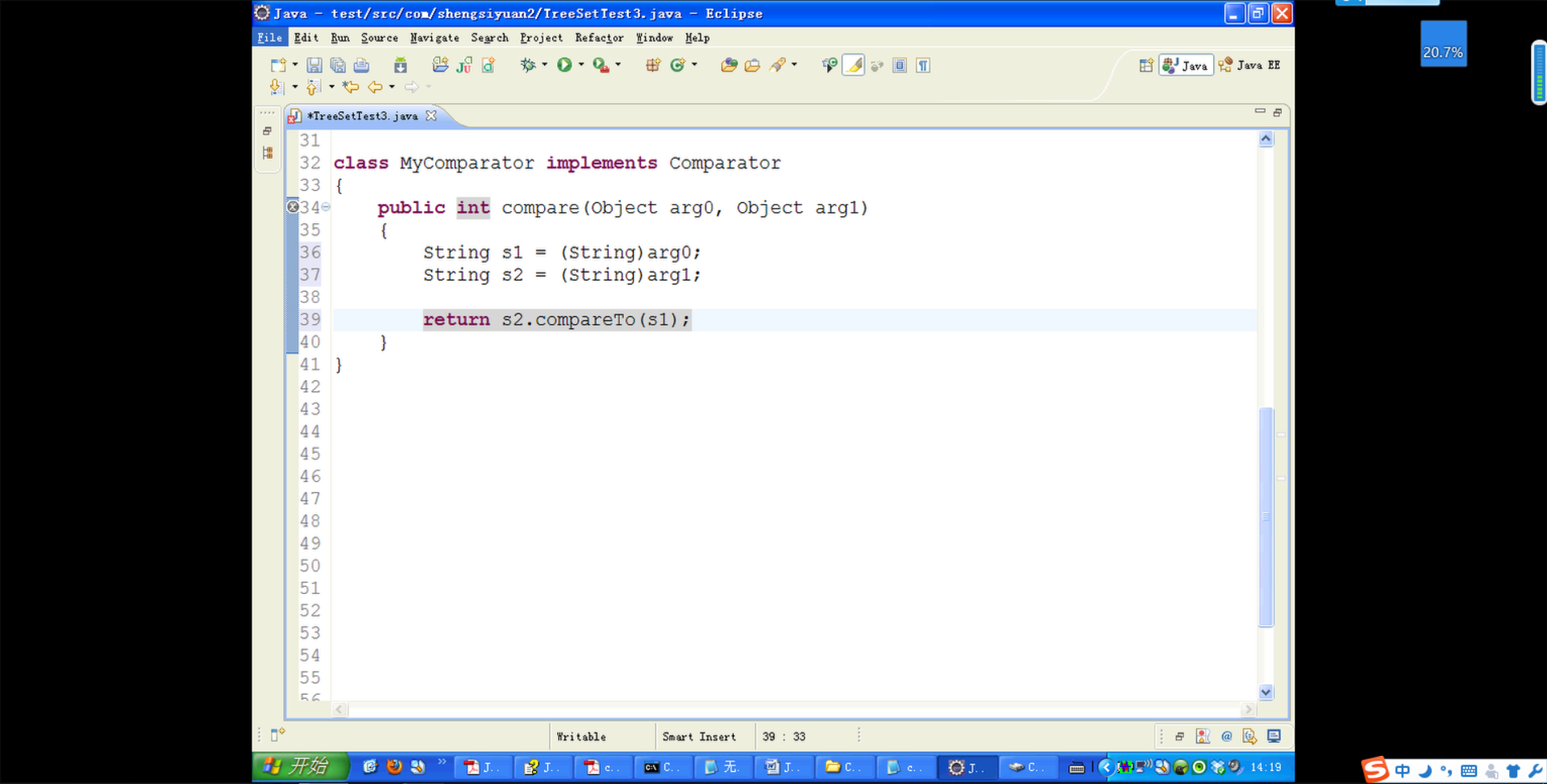Open the Search menu
This screenshot has height=784, width=1547.
(x=489, y=38)
